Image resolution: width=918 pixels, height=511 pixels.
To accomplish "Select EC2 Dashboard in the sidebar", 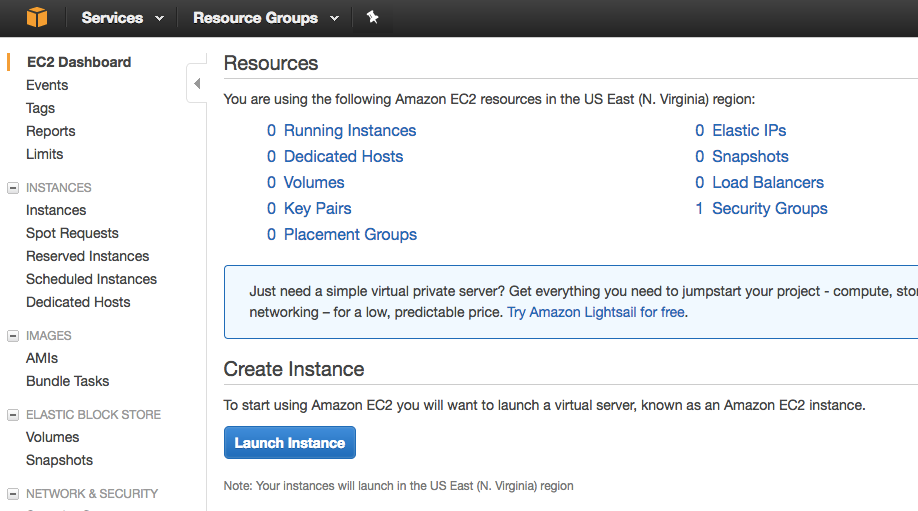I will (x=79, y=62).
